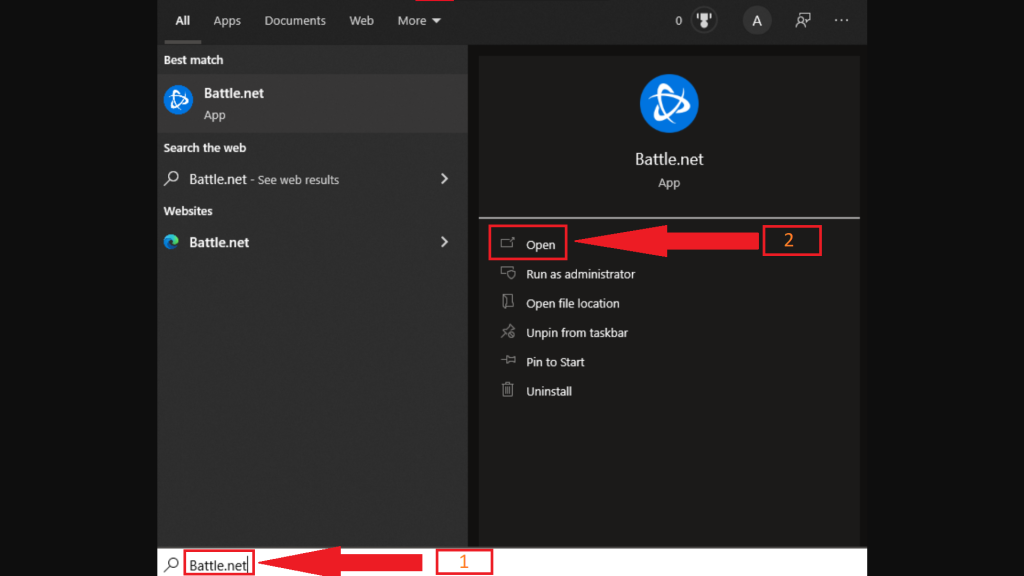Click the Unpin from taskbar icon

507,332
